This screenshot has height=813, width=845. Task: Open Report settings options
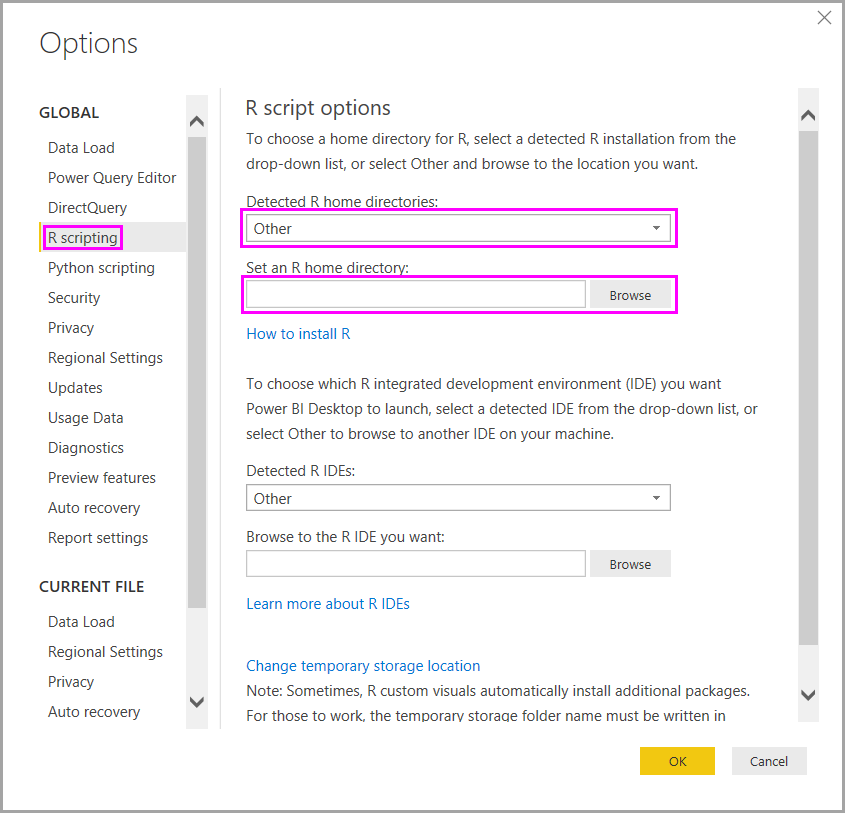tap(98, 537)
